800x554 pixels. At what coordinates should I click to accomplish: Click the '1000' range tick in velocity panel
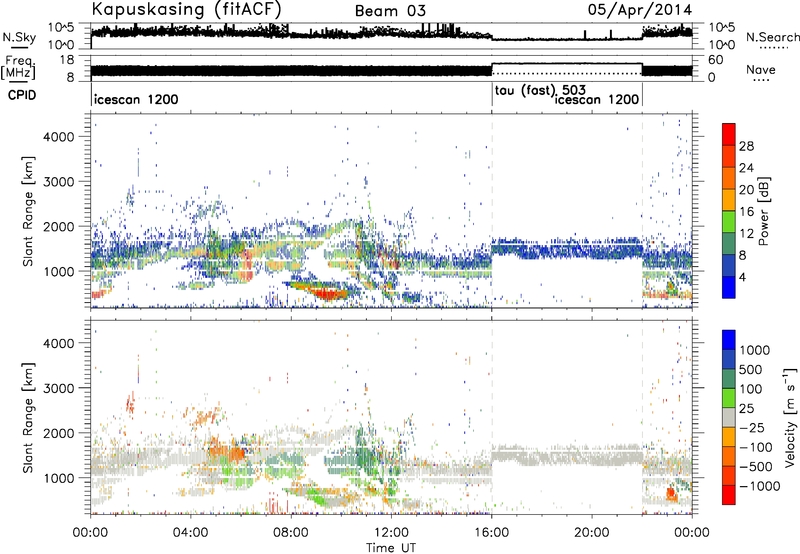click(x=59, y=477)
